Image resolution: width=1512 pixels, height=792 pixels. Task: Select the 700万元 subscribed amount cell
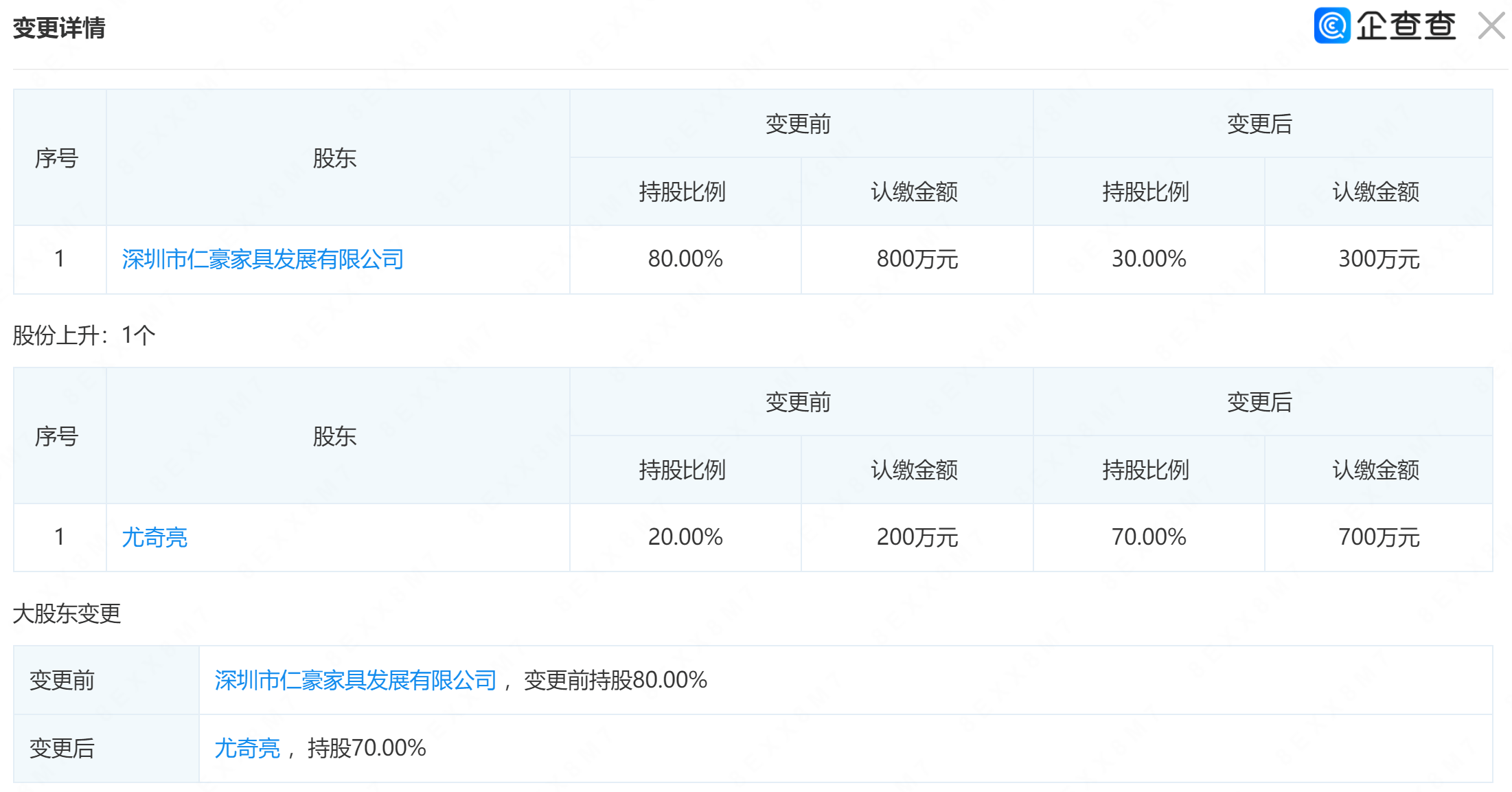pos(1379,537)
